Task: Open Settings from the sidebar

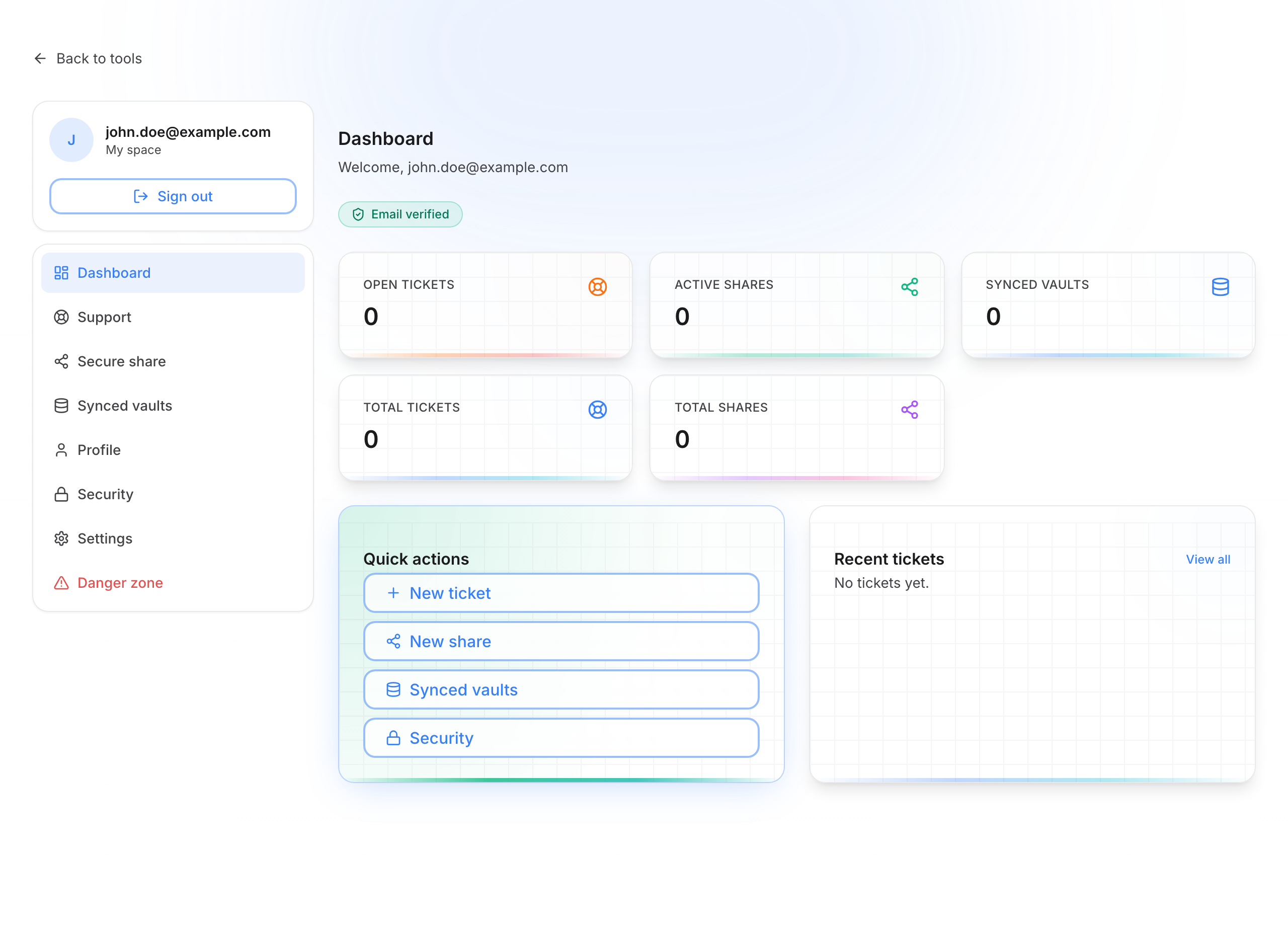Action: pos(173,538)
